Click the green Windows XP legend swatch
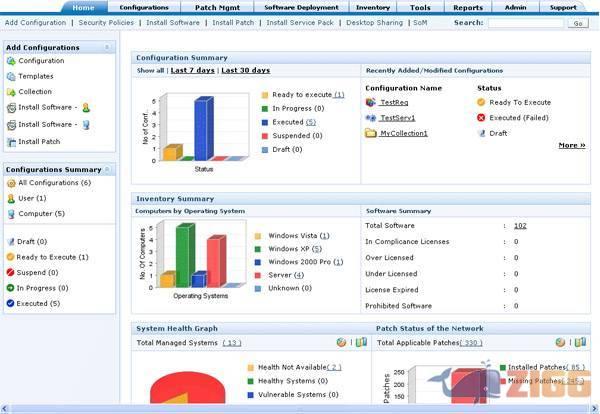The width and height of the screenshot is (600, 414). tap(258, 249)
